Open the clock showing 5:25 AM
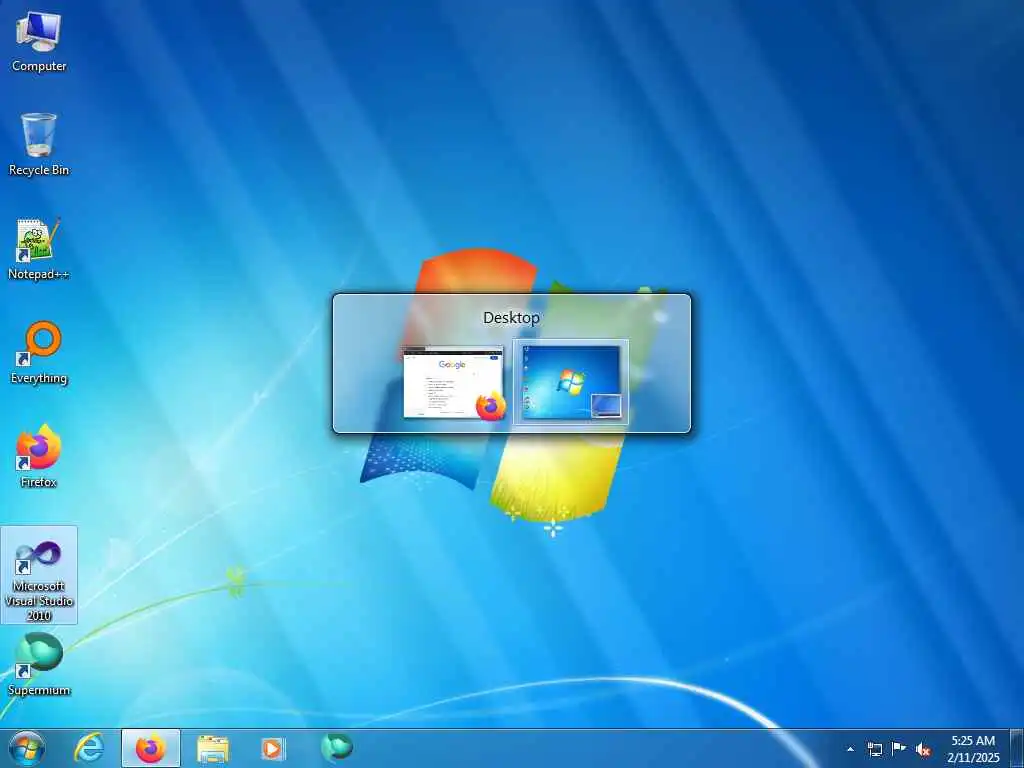 pyautogui.click(x=973, y=748)
